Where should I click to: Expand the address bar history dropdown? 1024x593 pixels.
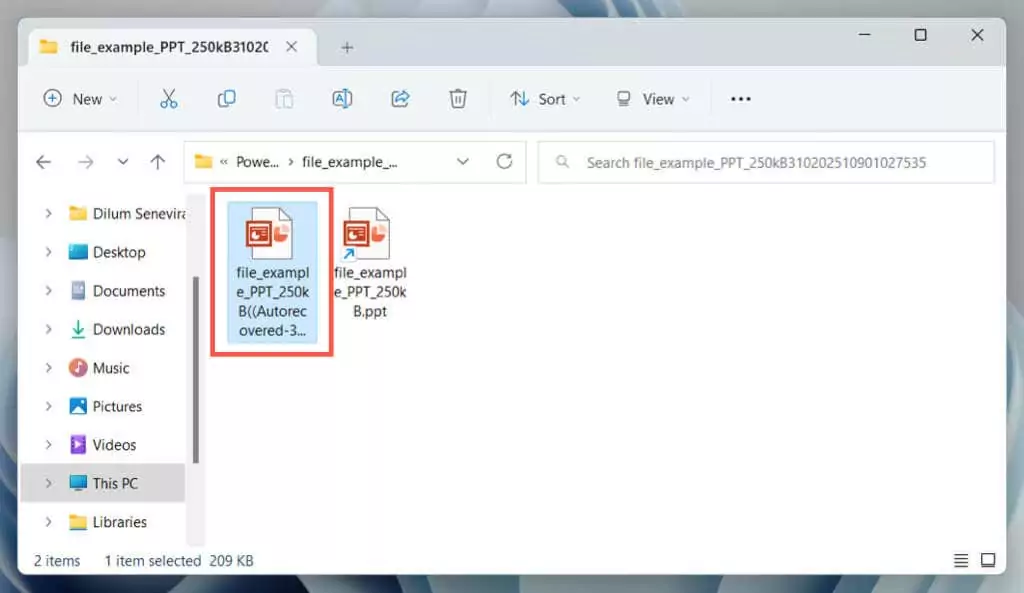pos(463,161)
